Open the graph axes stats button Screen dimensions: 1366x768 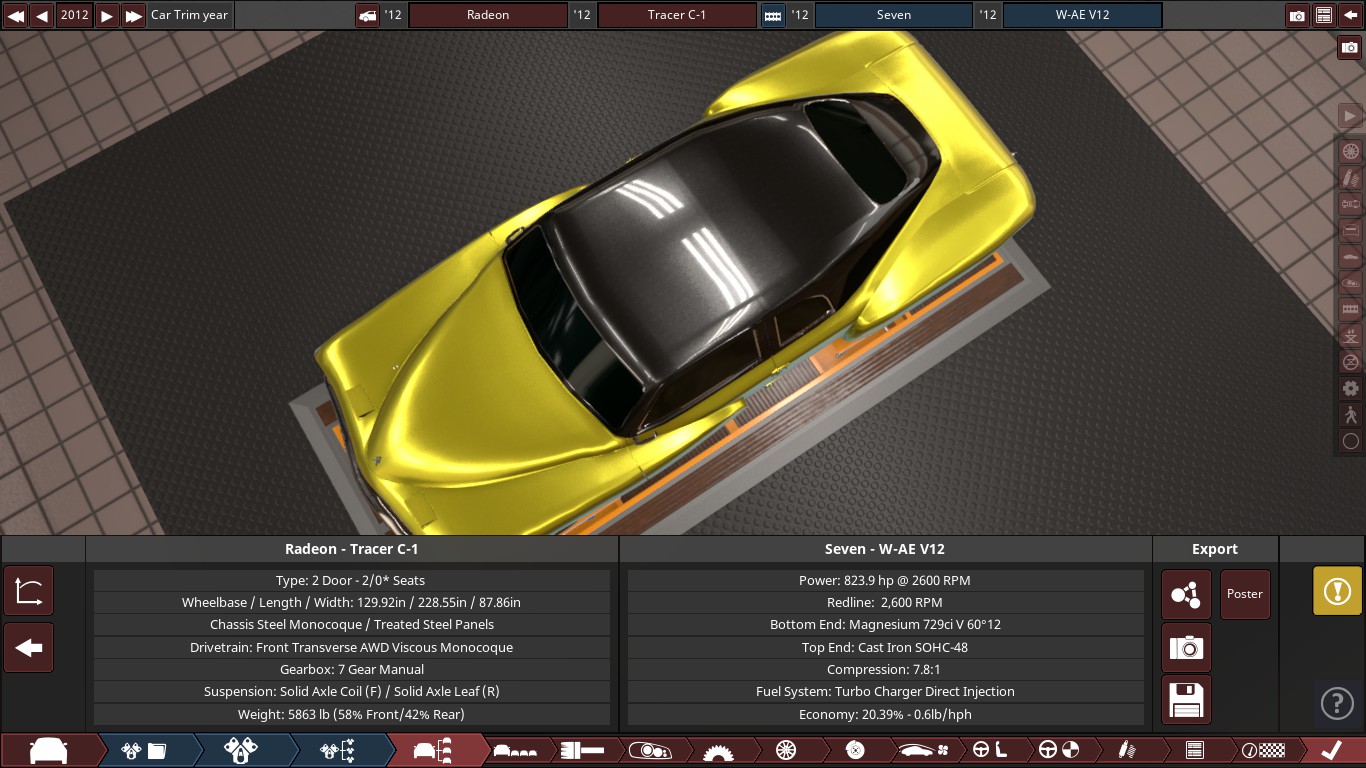coord(29,590)
